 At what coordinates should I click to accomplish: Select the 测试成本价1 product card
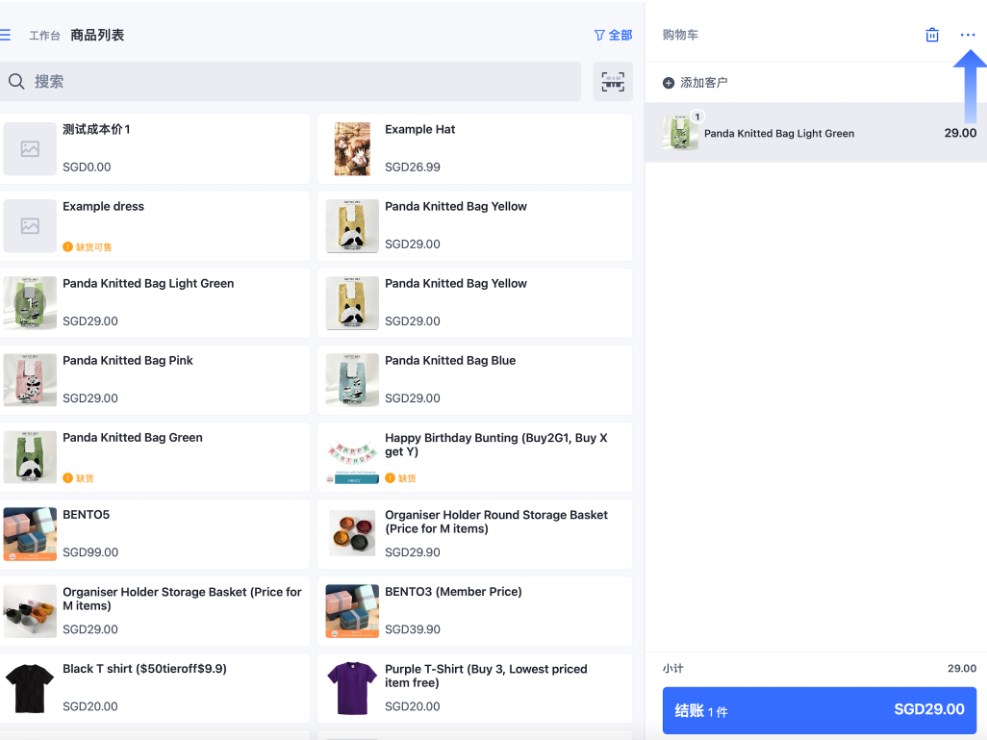155,149
